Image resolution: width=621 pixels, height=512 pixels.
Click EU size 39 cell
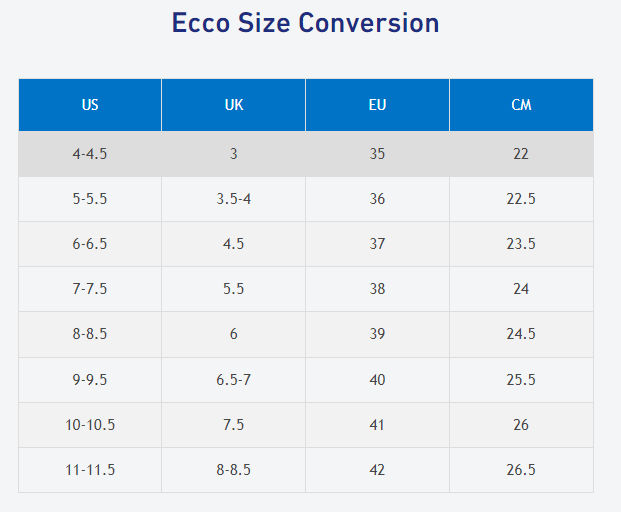[x=377, y=334]
